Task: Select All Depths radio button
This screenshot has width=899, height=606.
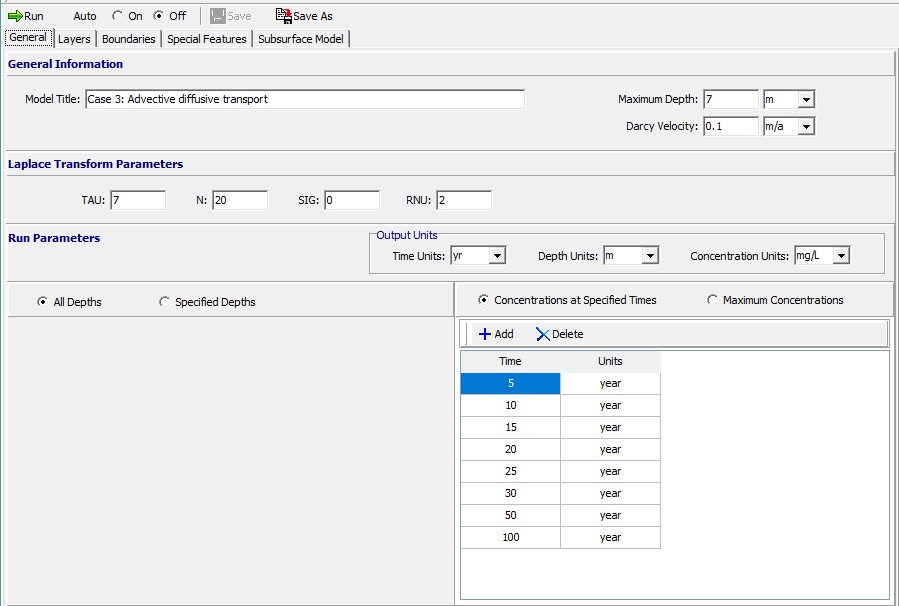Action: 42,302
